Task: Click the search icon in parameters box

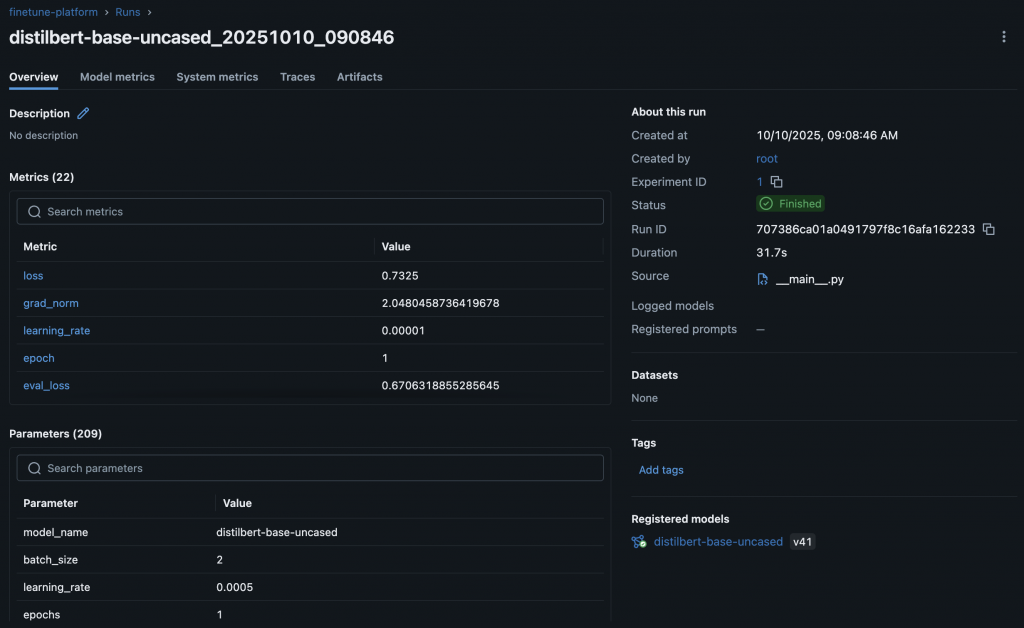Action: tap(35, 468)
